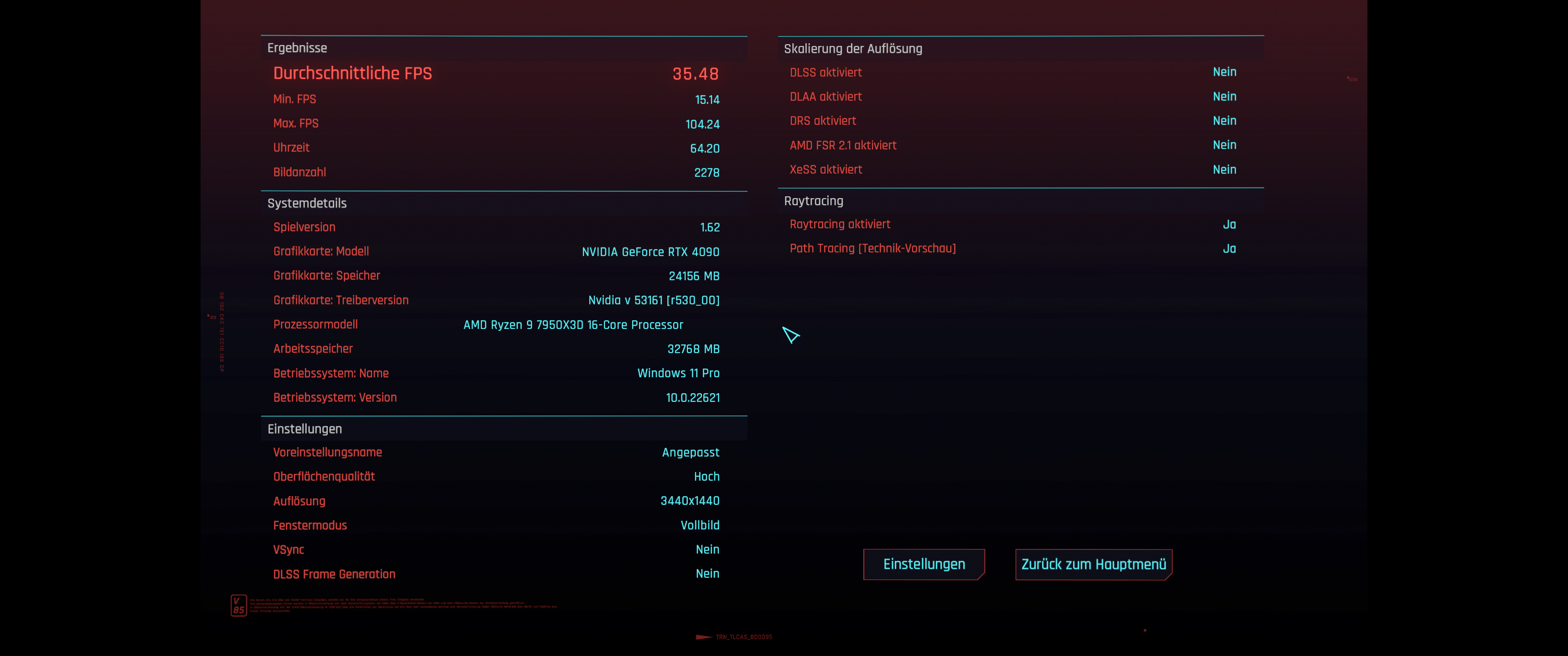Click NVIDIA GeForce RTX 4090 text

[650, 252]
